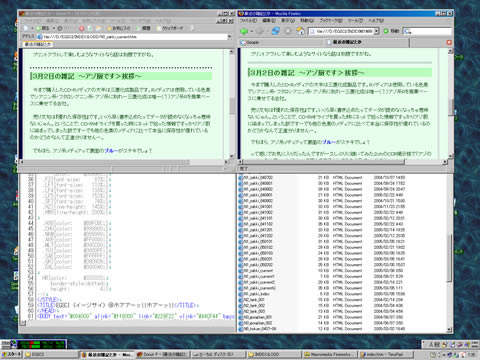Image resolution: width=480 pixels, height=360 pixels.
Task: Click the file list's vertical scrollbar thumb
Action: pos(449,257)
